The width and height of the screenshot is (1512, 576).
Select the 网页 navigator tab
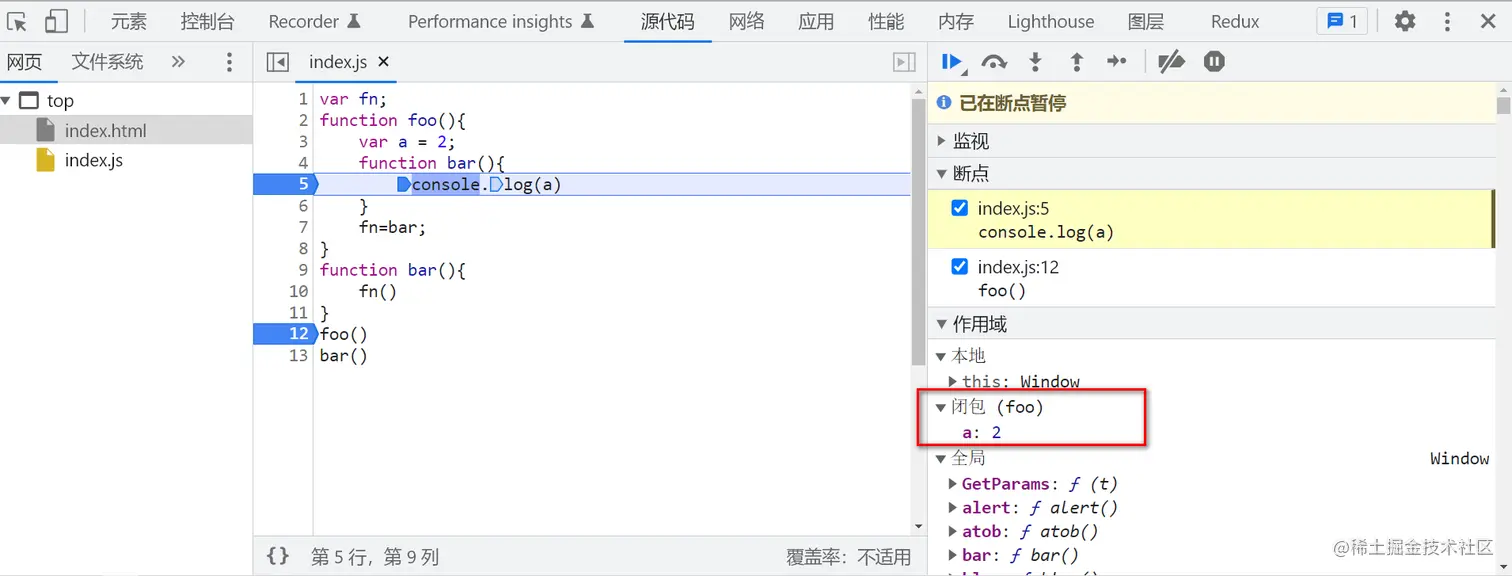coord(24,62)
